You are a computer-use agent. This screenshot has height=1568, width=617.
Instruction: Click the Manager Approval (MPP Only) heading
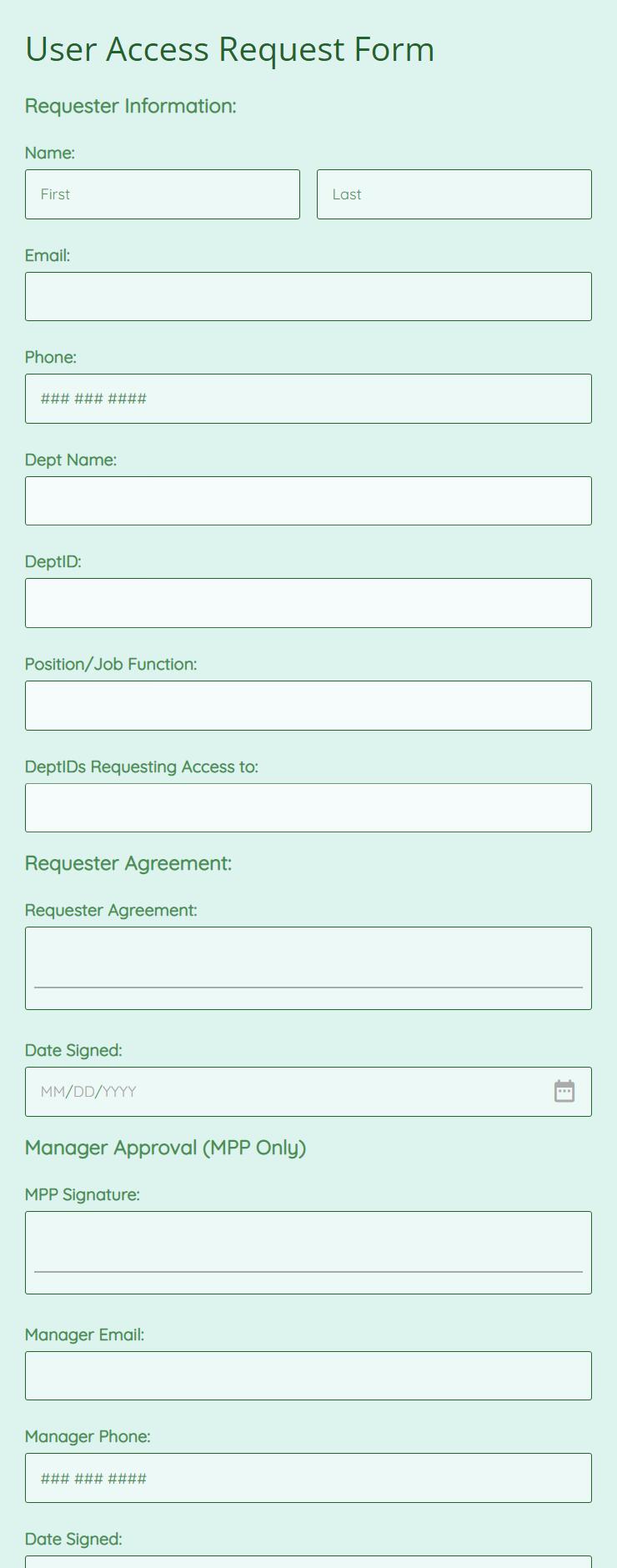click(x=166, y=1148)
